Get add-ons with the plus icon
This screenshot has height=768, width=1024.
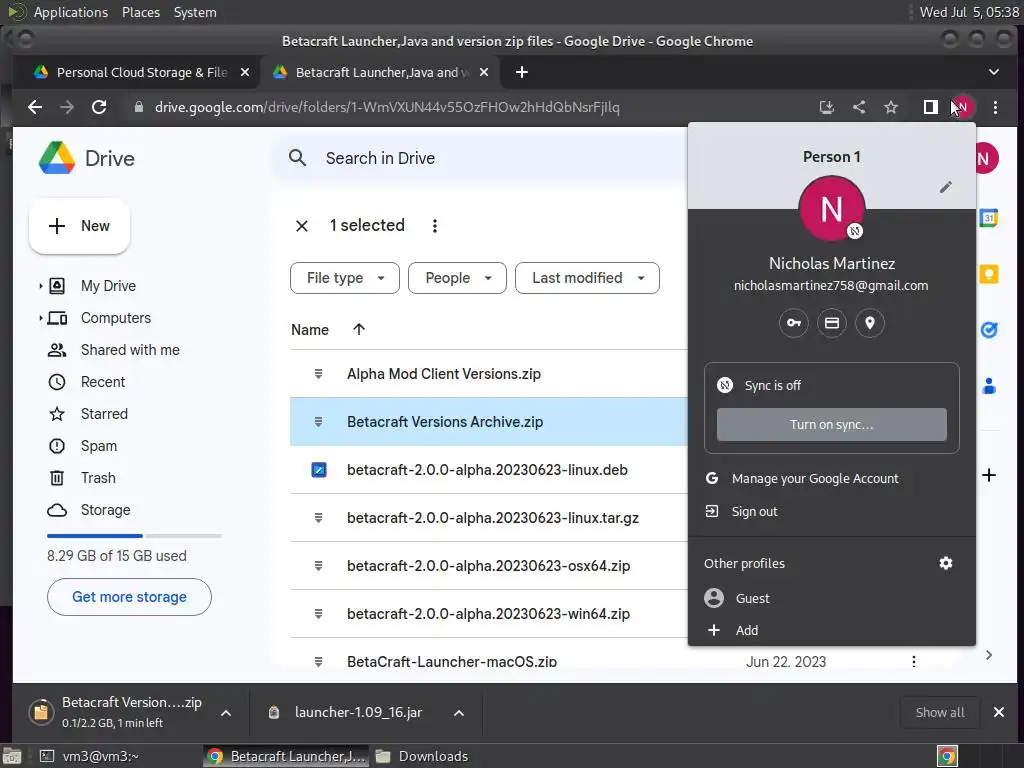(989, 475)
